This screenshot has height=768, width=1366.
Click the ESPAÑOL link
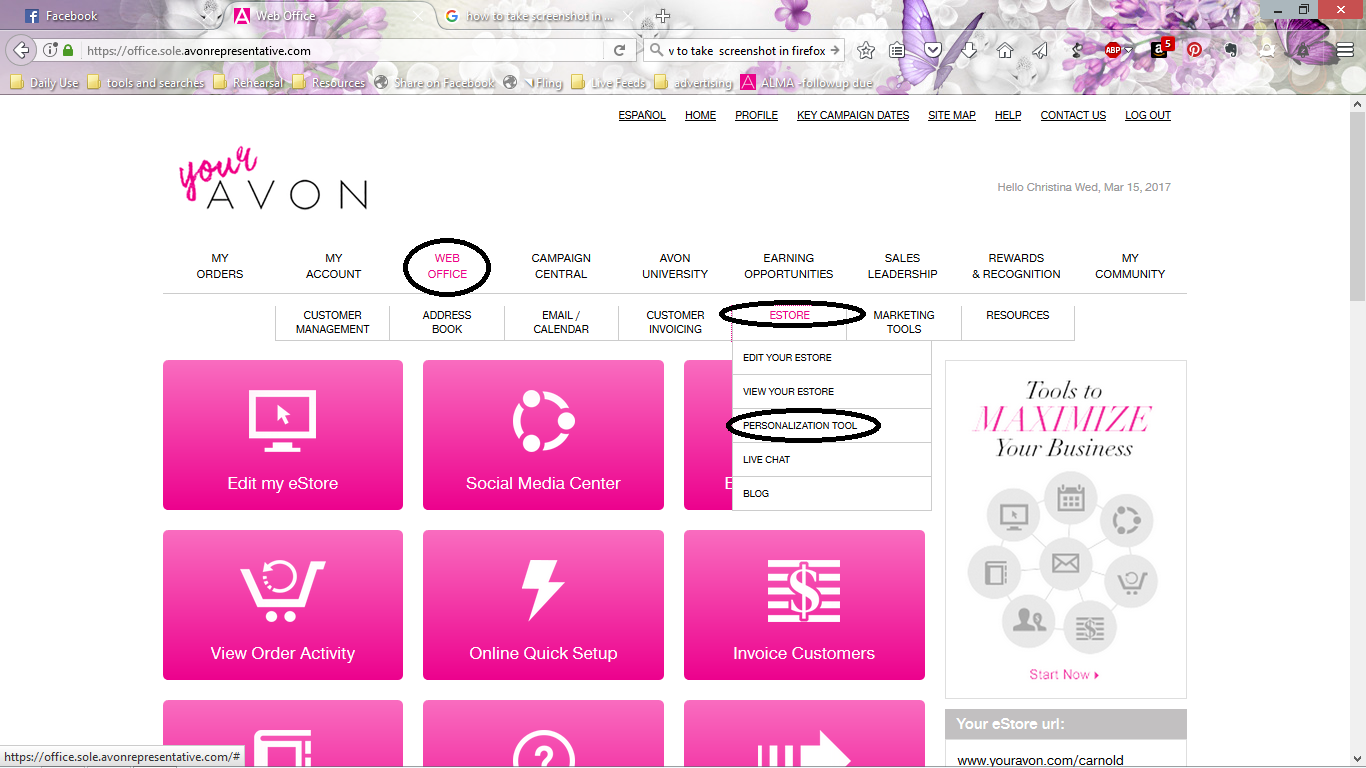pos(642,115)
